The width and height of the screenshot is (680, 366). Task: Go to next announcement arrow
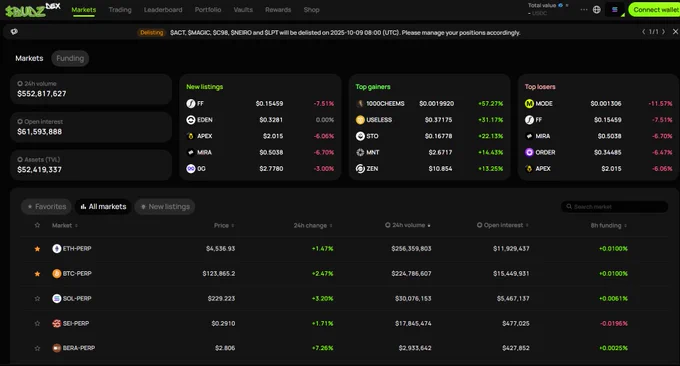click(663, 32)
